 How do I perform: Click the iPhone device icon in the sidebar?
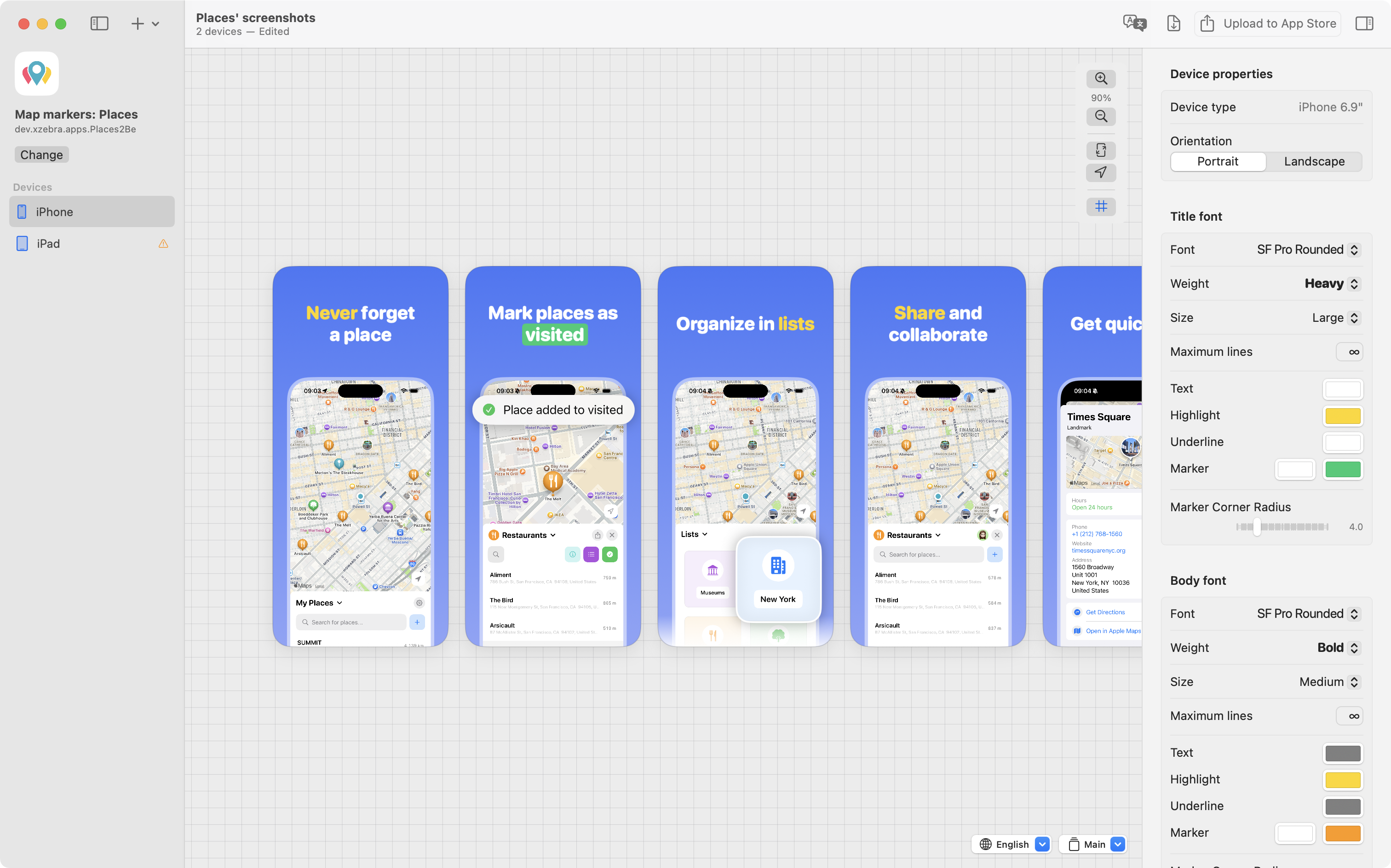pyautogui.click(x=22, y=212)
